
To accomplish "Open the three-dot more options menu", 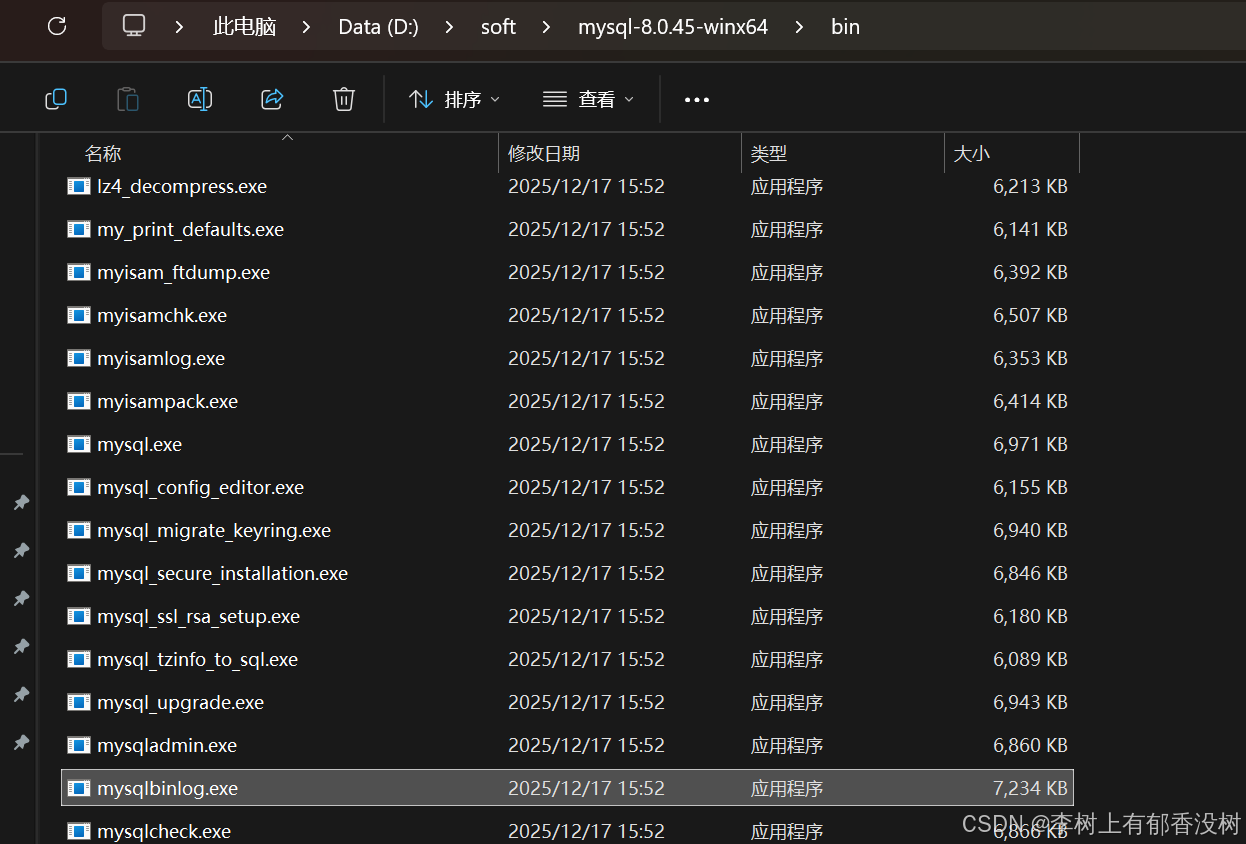I will tap(697, 100).
